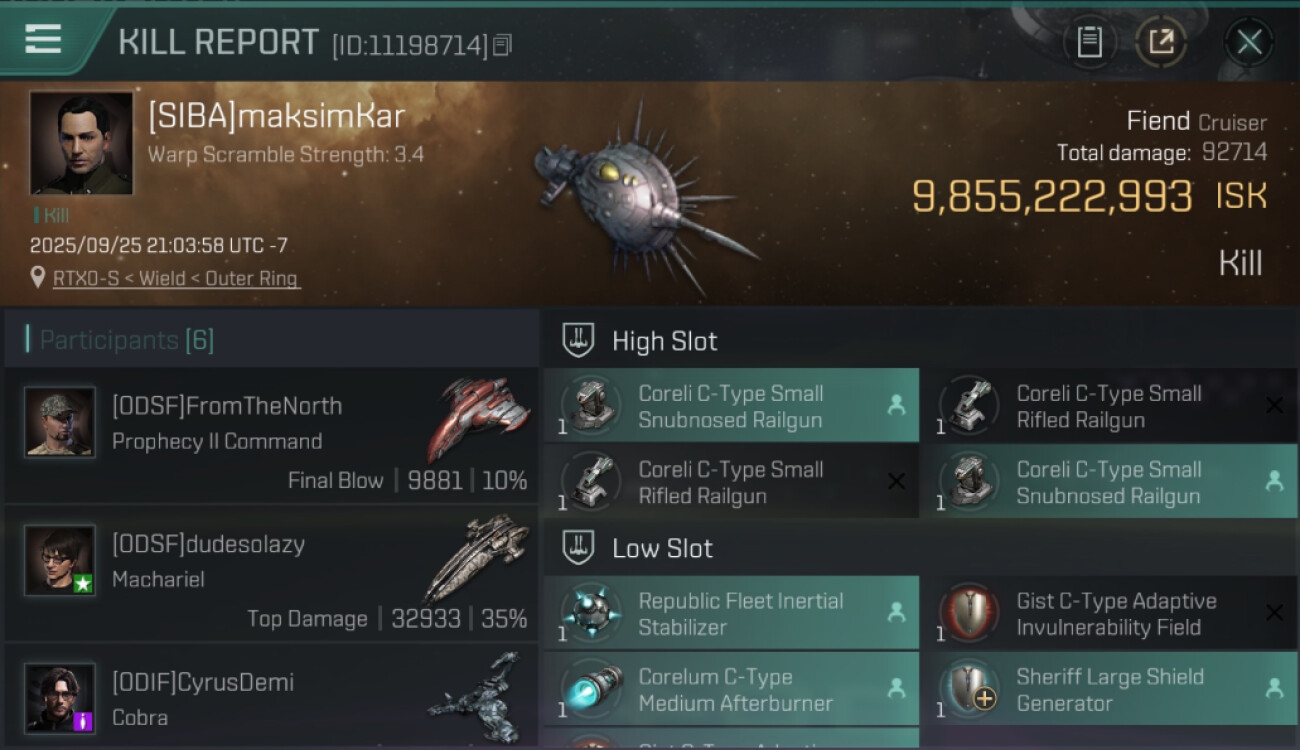Open the RTX0-S Wield Outer Ring location link
Image resolution: width=1300 pixels, height=750 pixels.
176,279
